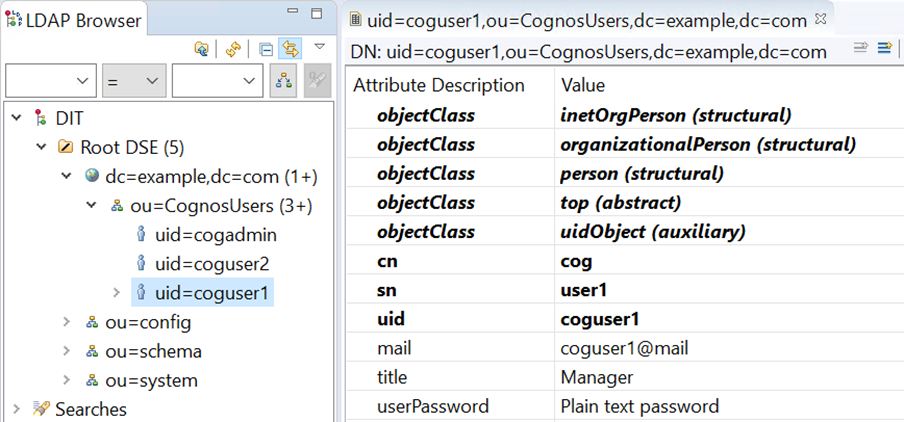Select the uid=cogadmin user entry
Image resolution: width=904 pixels, height=422 pixels.
click(216, 235)
